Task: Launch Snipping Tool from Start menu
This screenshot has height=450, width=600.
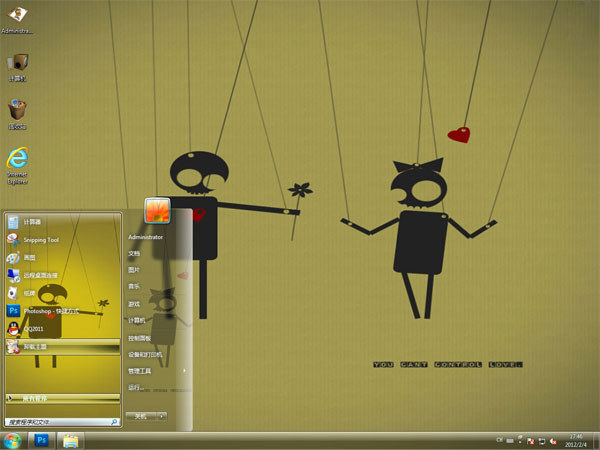Action: click(63, 240)
